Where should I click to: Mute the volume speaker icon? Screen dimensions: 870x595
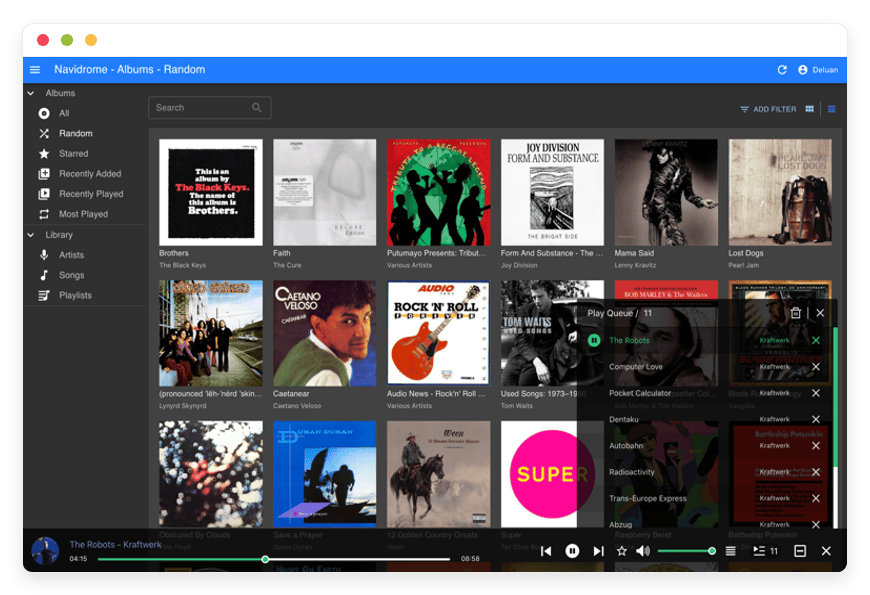[x=643, y=551]
